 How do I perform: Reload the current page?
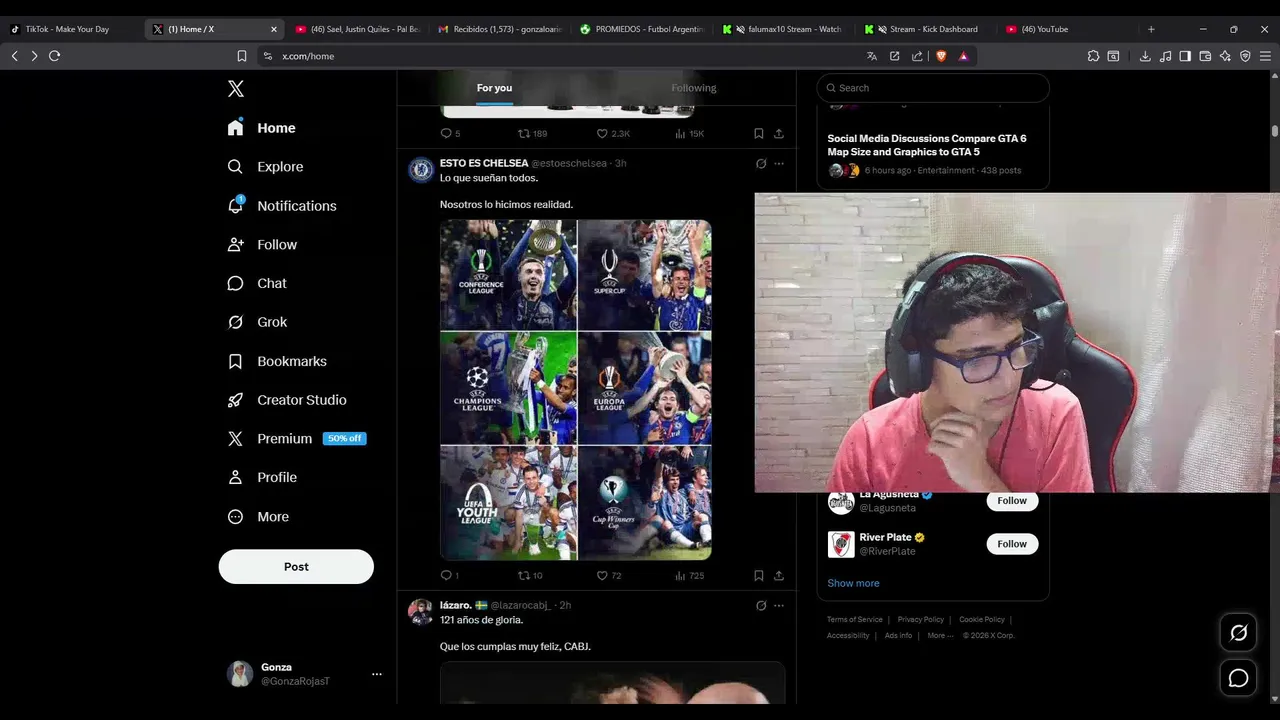click(54, 56)
